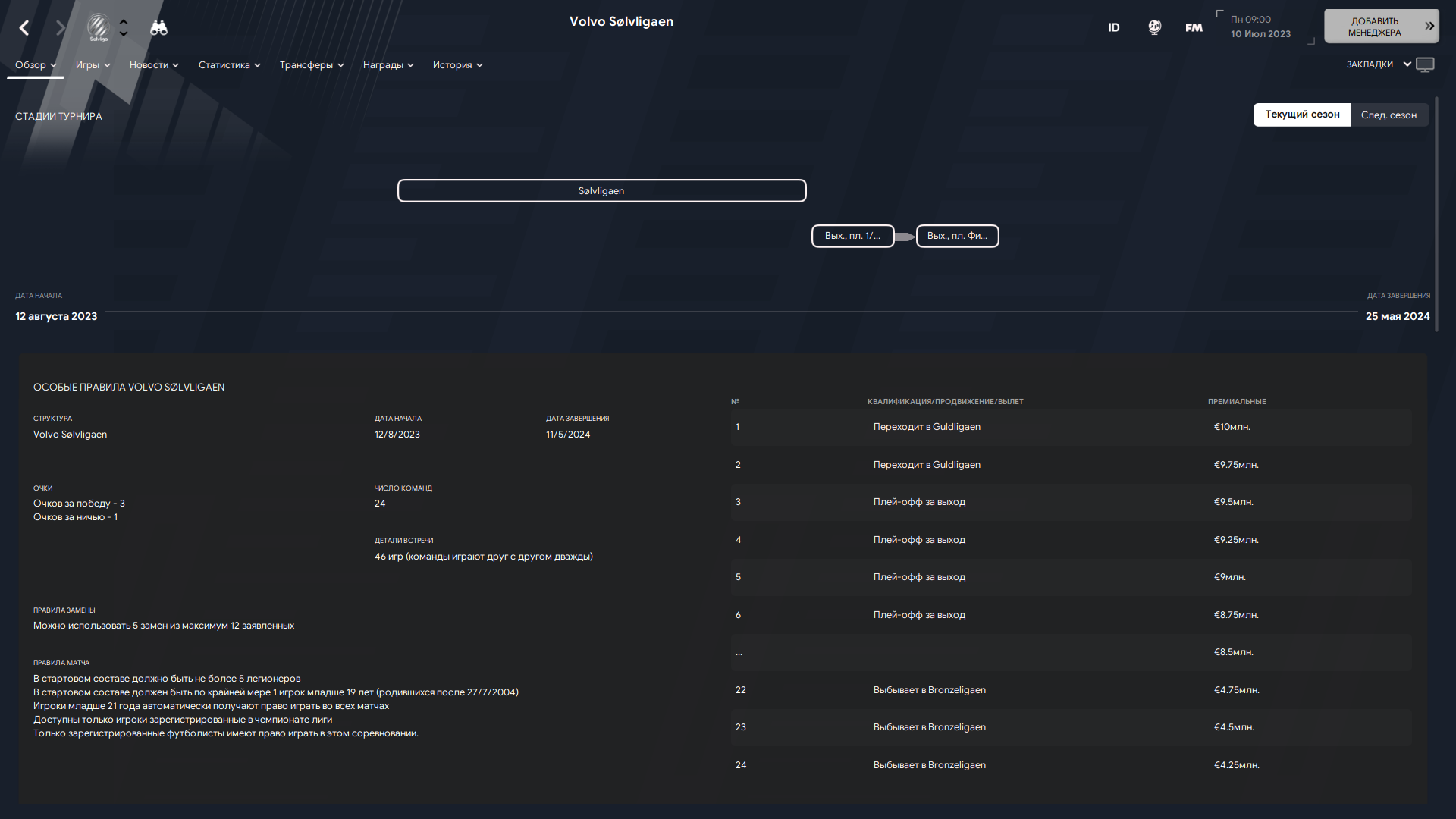This screenshot has height=819, width=1456.
Task: Click the 46 игр match details text
Action: point(483,557)
